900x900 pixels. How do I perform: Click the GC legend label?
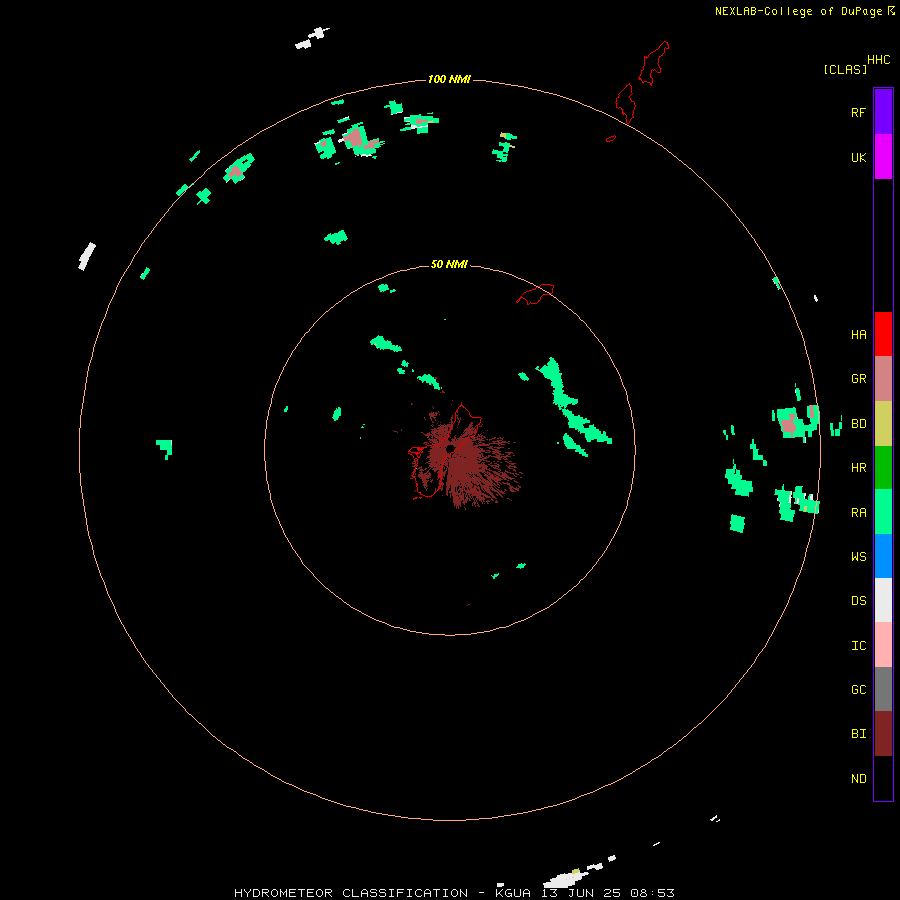point(858,690)
